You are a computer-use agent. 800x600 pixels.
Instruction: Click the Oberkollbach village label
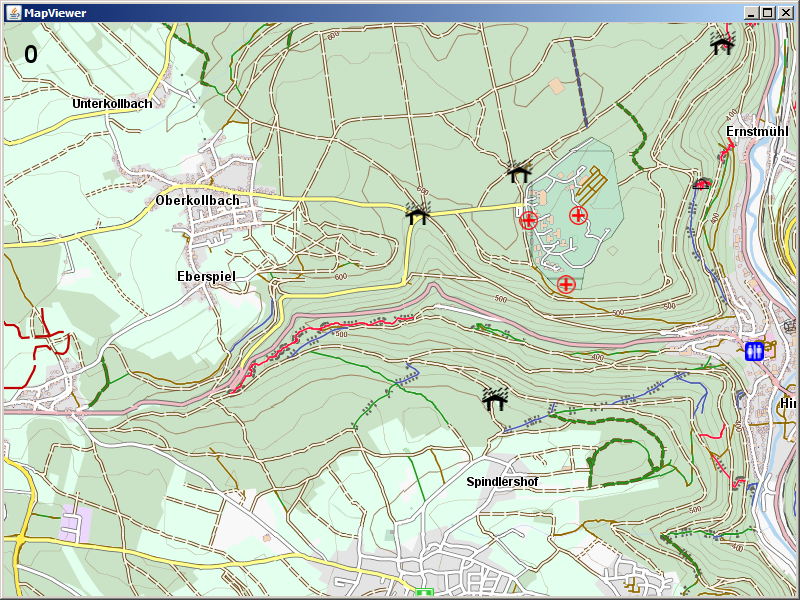(x=198, y=200)
